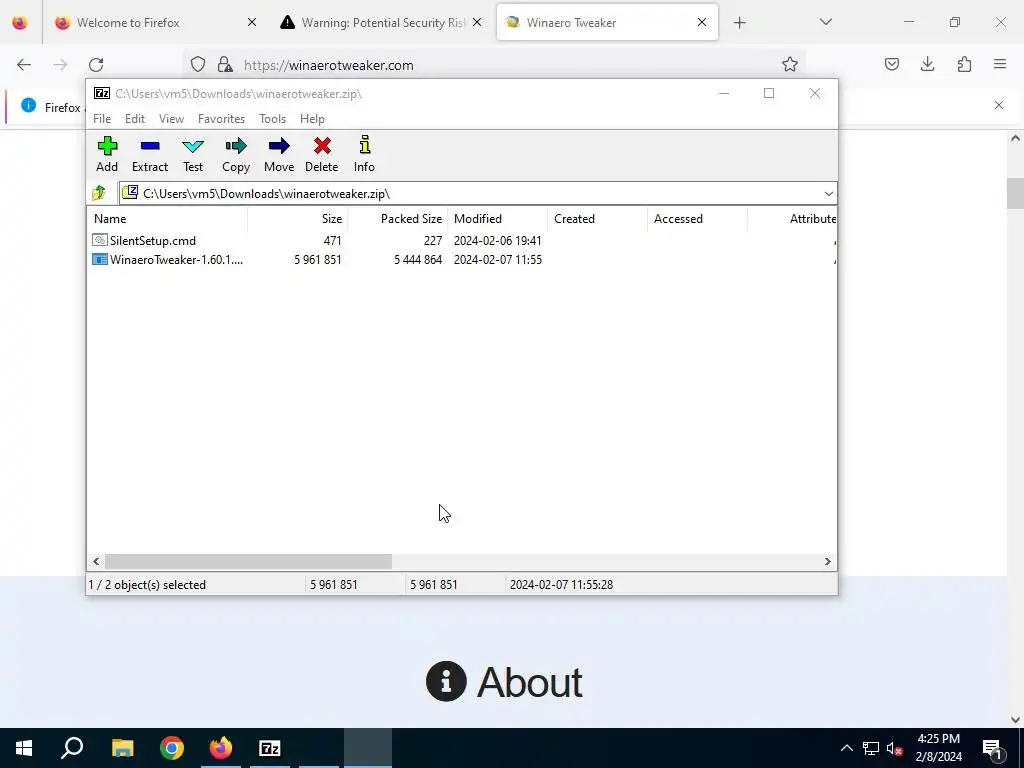Open a new Firefox tab
Viewport: 1024px width, 768px height.
(x=739, y=23)
